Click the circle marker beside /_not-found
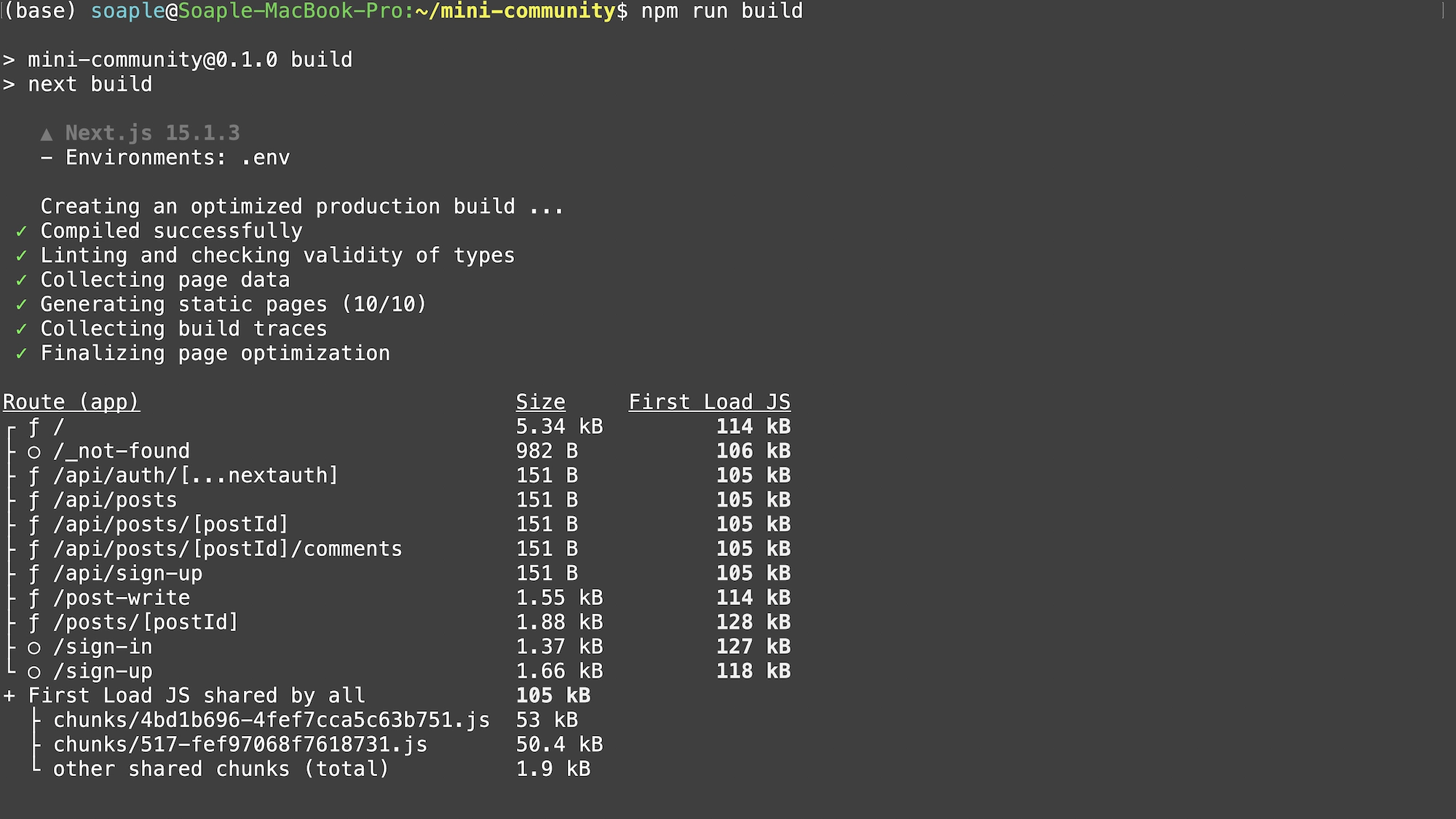The height and width of the screenshot is (819, 1456). tap(34, 451)
